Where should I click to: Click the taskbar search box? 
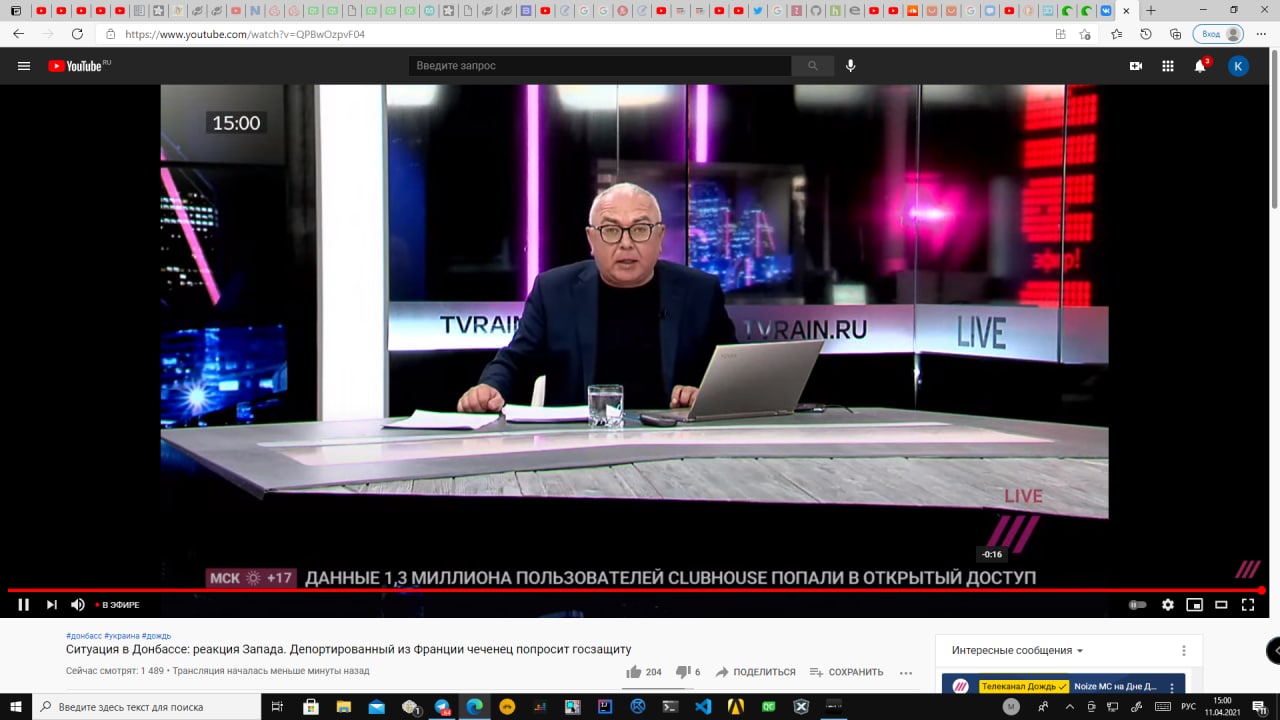(x=146, y=706)
